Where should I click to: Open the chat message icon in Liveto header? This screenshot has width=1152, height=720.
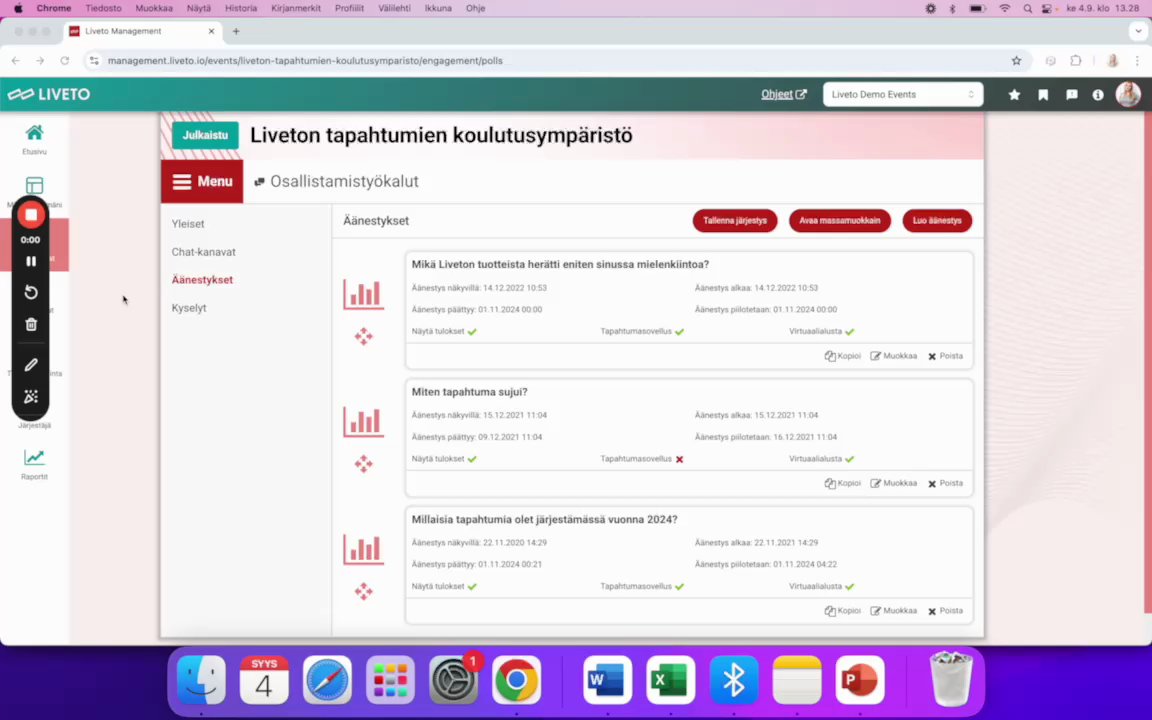pos(1072,95)
